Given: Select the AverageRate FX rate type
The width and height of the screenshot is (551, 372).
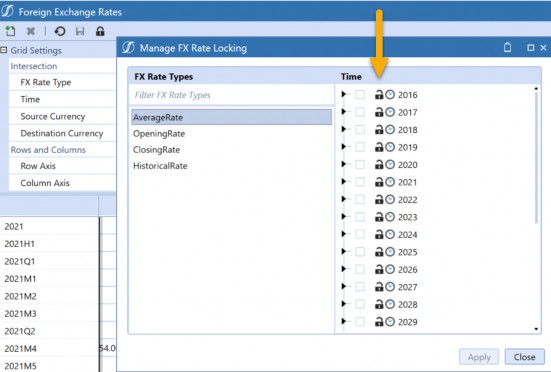Looking at the screenshot, I should (231, 117).
